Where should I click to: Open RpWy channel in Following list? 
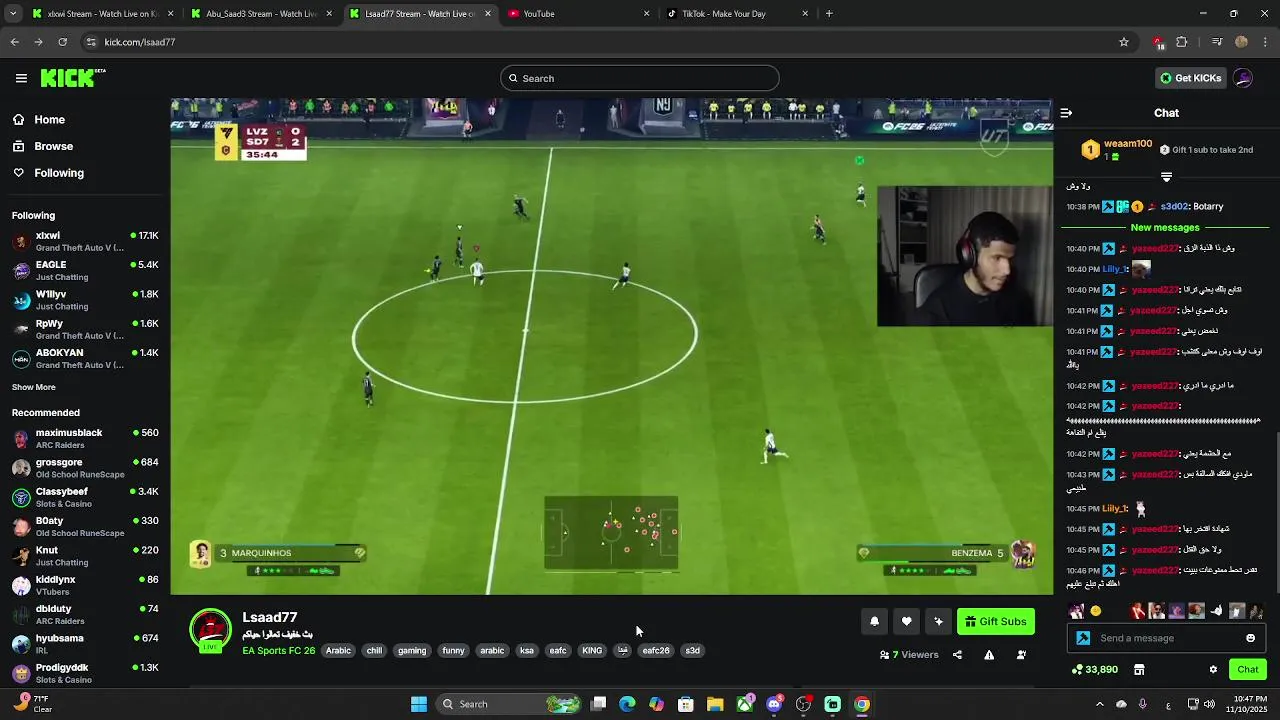pos(85,329)
